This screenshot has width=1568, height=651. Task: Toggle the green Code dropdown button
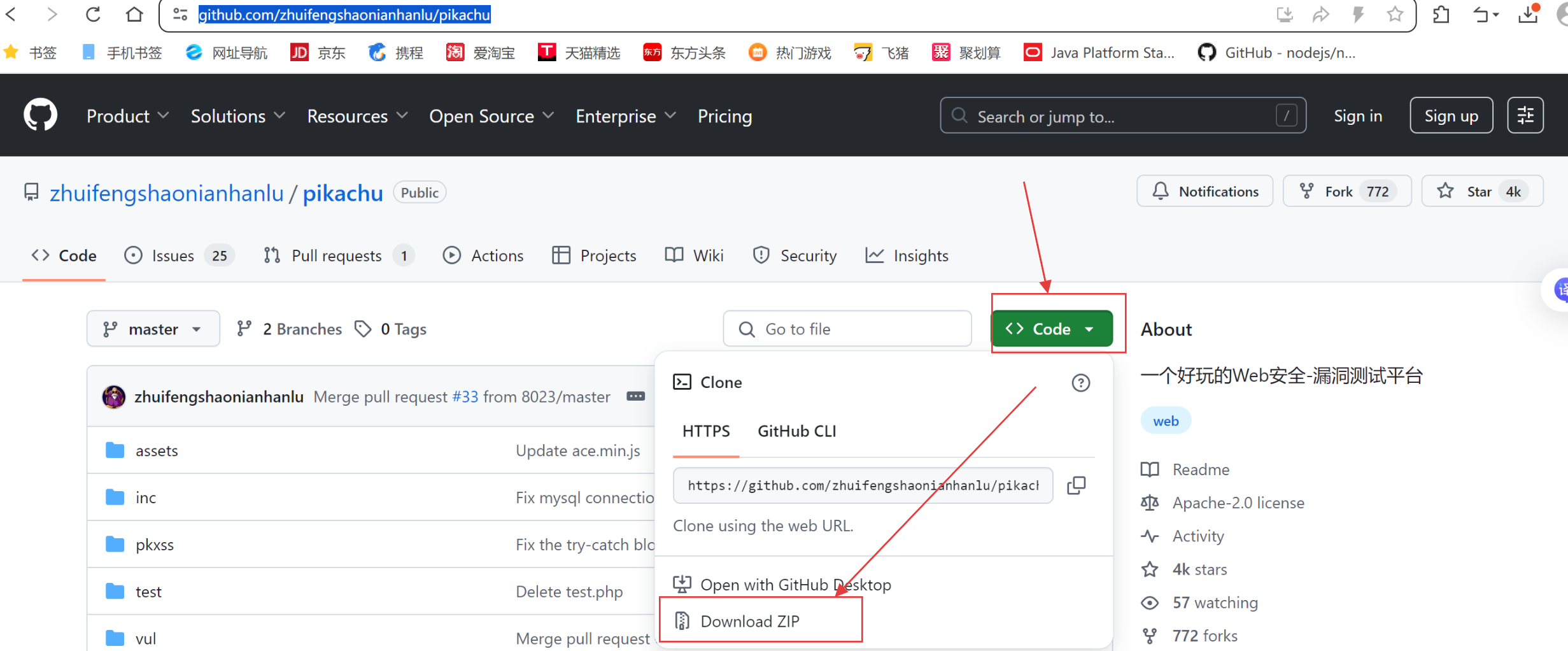[x=1052, y=329]
